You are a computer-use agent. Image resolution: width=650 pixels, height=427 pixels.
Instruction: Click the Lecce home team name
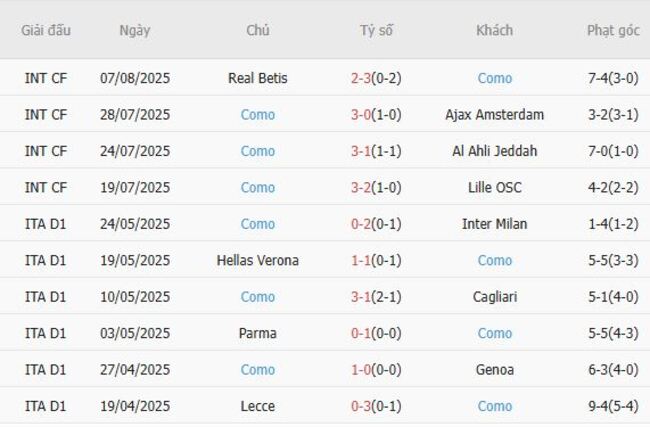(257, 406)
